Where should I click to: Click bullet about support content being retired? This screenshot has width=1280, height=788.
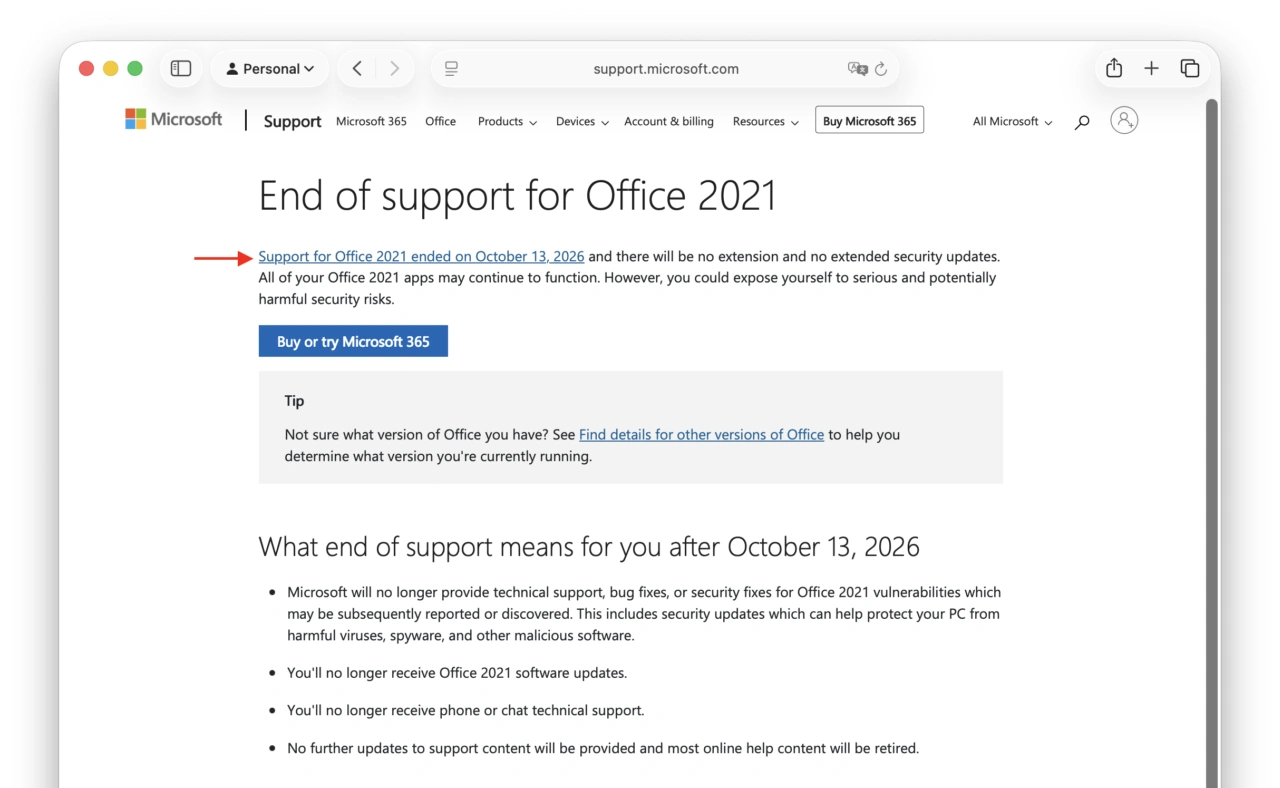tap(603, 749)
